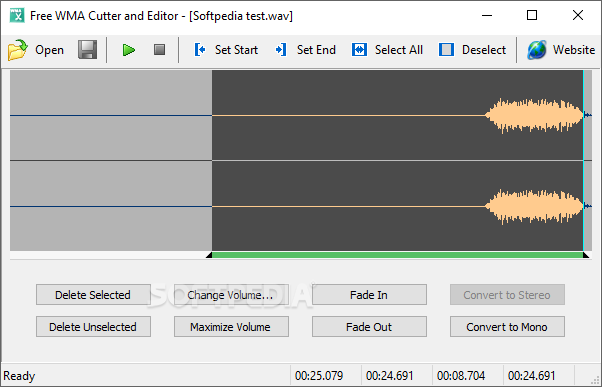Click the Select All toolbar label
Image resolution: width=602 pixels, height=387 pixels.
399,50
